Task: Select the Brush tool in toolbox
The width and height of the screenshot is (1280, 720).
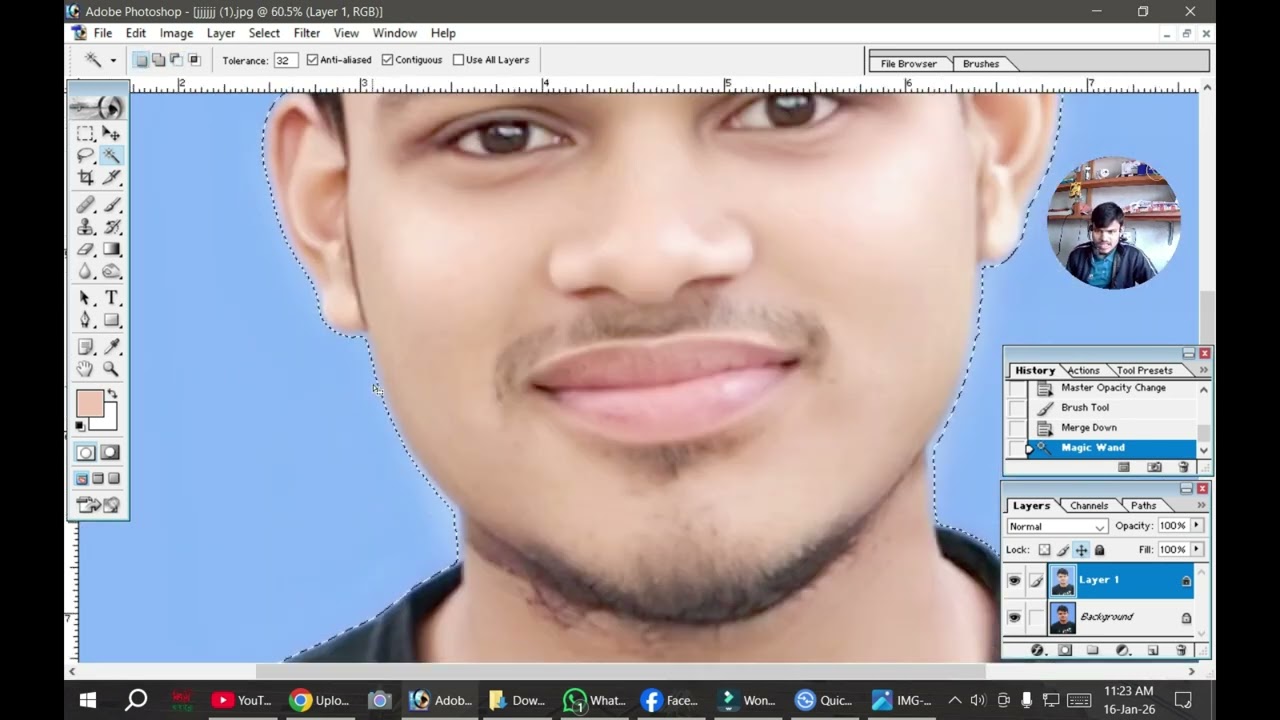Action: coord(111,205)
